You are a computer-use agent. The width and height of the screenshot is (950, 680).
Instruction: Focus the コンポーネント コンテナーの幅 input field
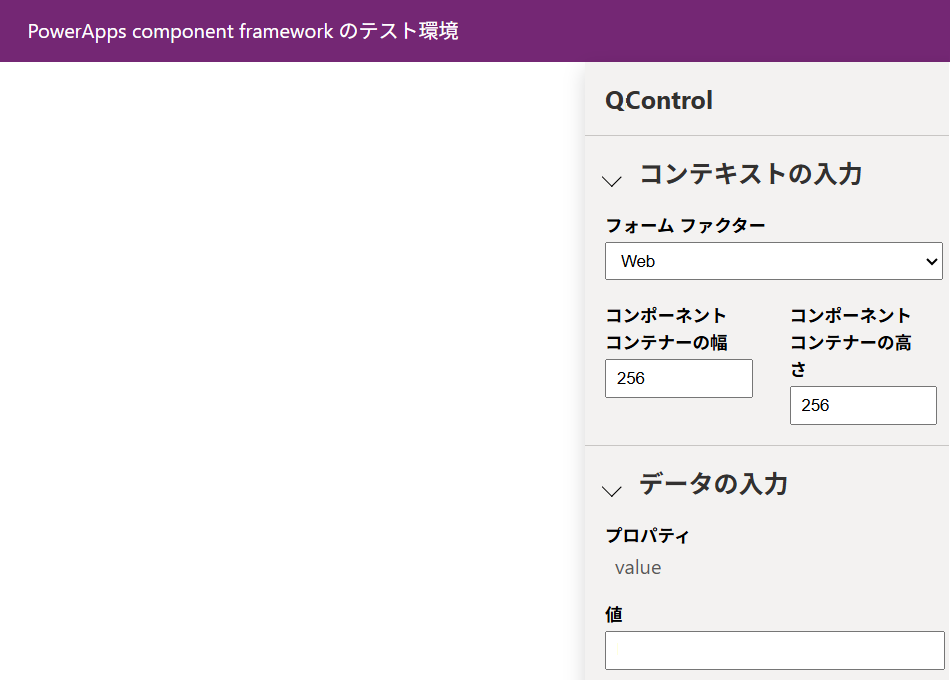coord(679,378)
